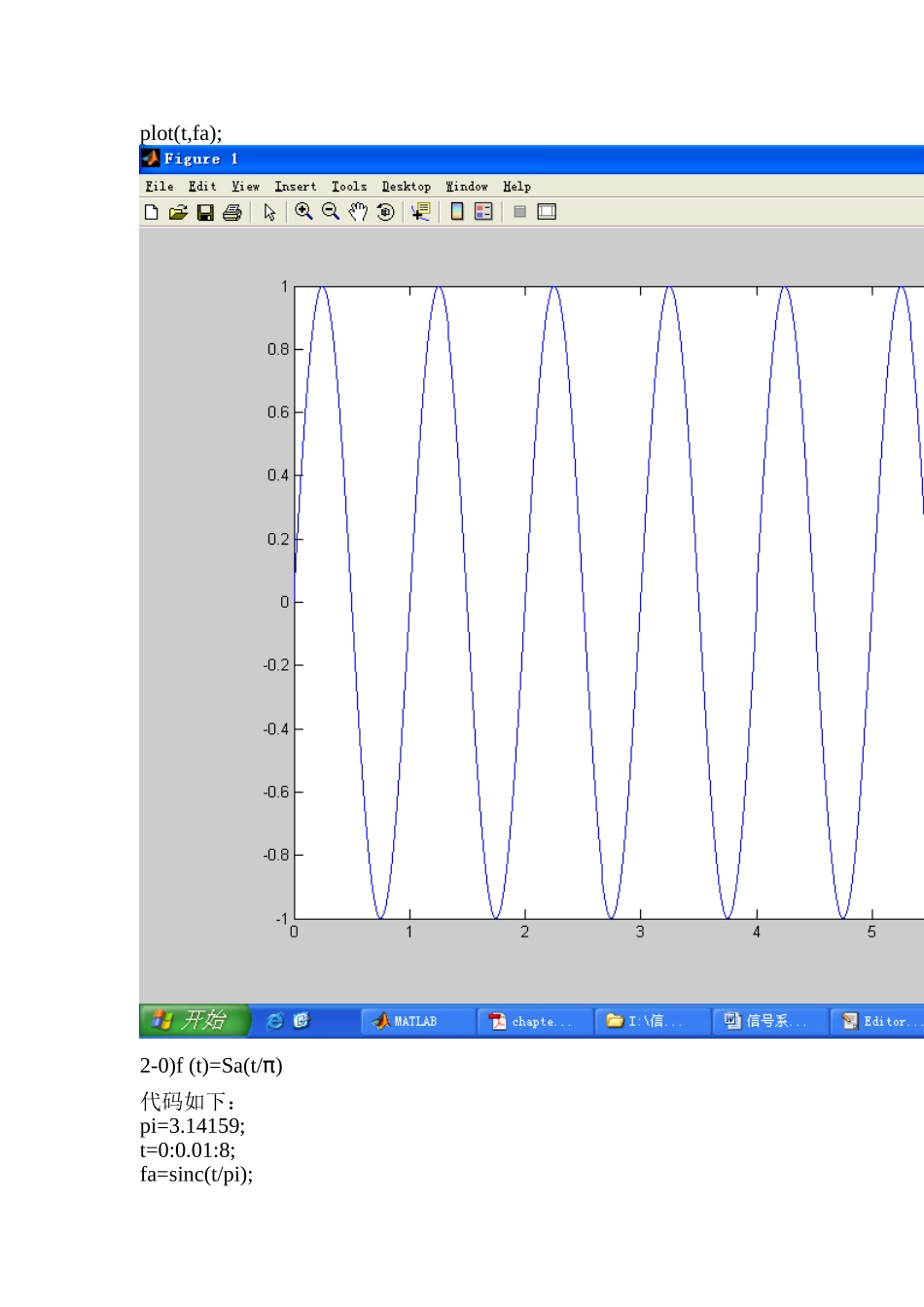Activate the Pan hand tool
The width and height of the screenshot is (924, 1307).
click(x=358, y=212)
